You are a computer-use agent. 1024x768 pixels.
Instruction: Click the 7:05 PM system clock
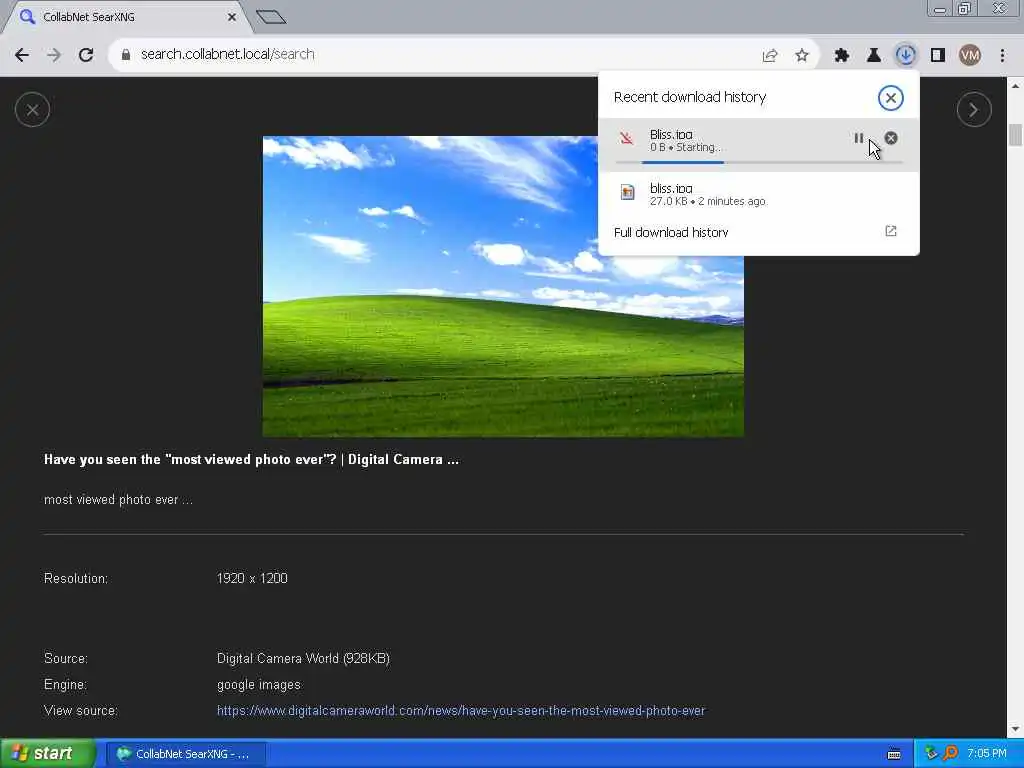[x=987, y=754]
